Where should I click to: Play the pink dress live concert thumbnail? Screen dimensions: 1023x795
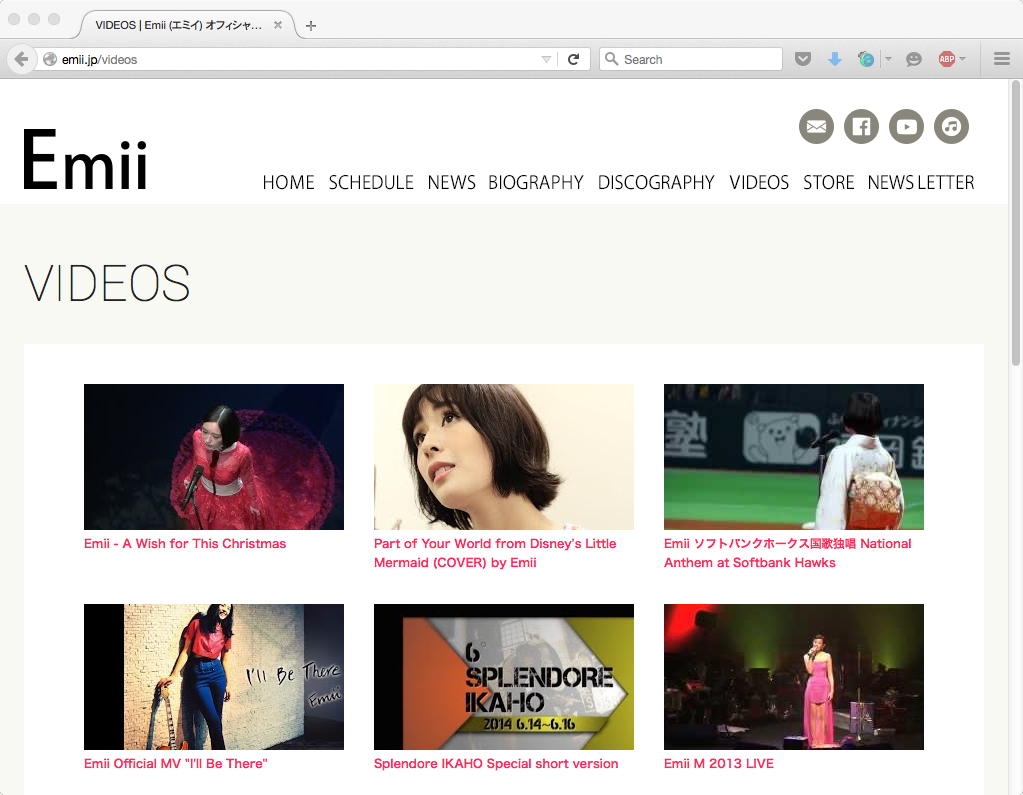(x=793, y=677)
